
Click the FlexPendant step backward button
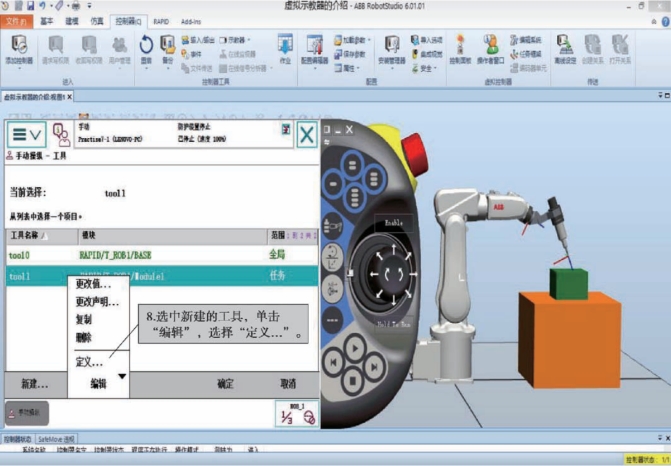pyautogui.click(x=333, y=363)
